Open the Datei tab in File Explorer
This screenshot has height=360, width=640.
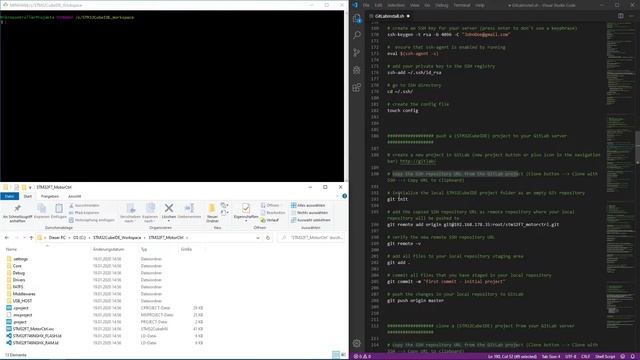click(x=9, y=196)
